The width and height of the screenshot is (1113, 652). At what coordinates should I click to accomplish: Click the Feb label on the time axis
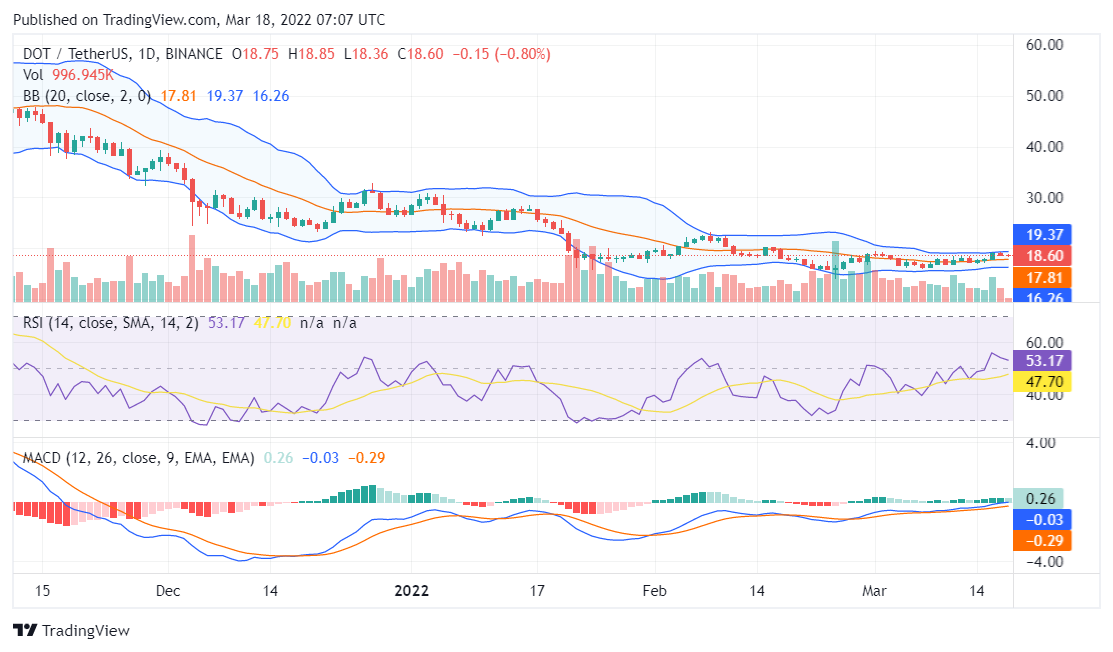point(655,590)
